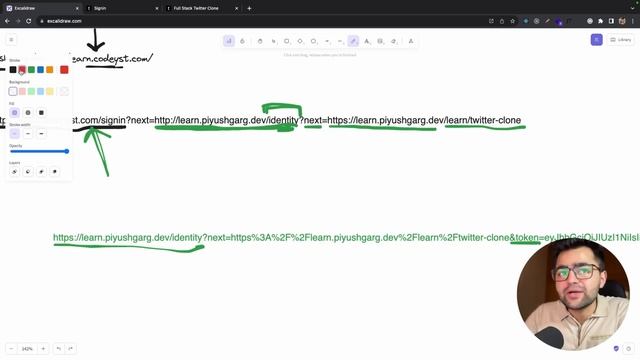
Task: Pick blue stroke color
Action: [40, 70]
